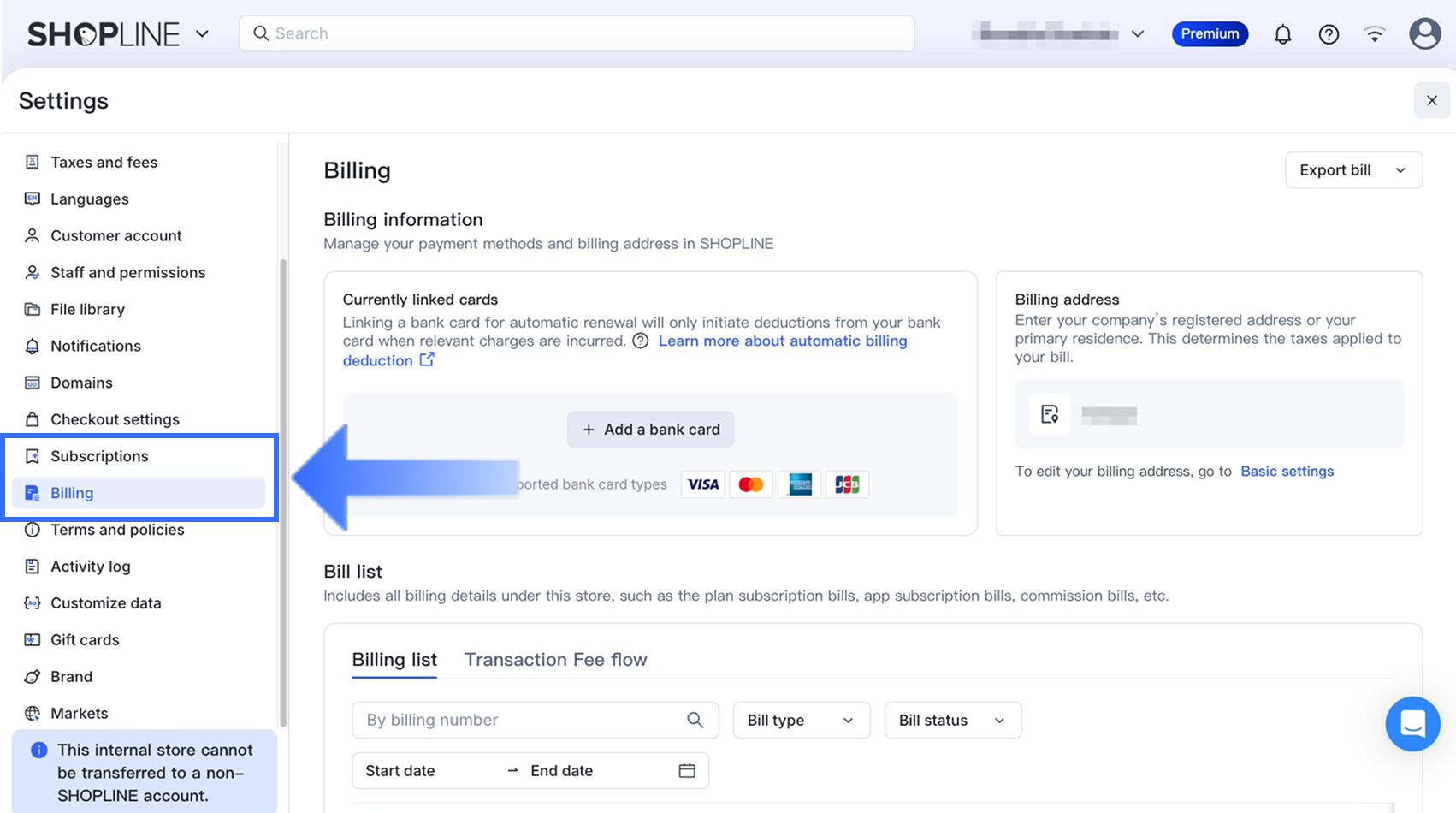This screenshot has width=1456, height=813.
Task: Open the live chat support bubble
Action: [x=1412, y=724]
